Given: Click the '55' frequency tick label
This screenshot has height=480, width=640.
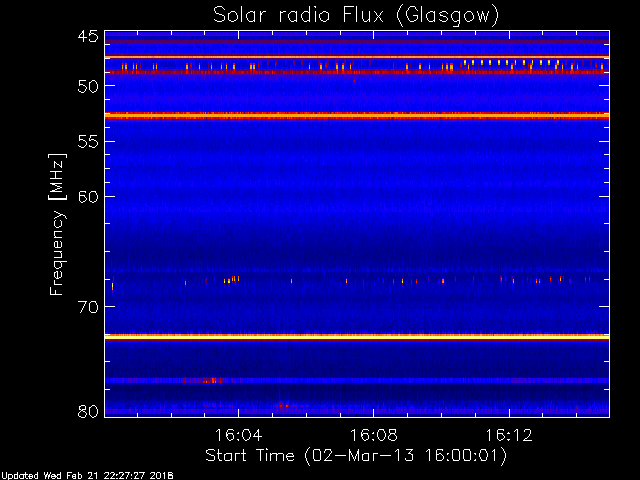Looking at the screenshot, I should (x=88, y=142).
